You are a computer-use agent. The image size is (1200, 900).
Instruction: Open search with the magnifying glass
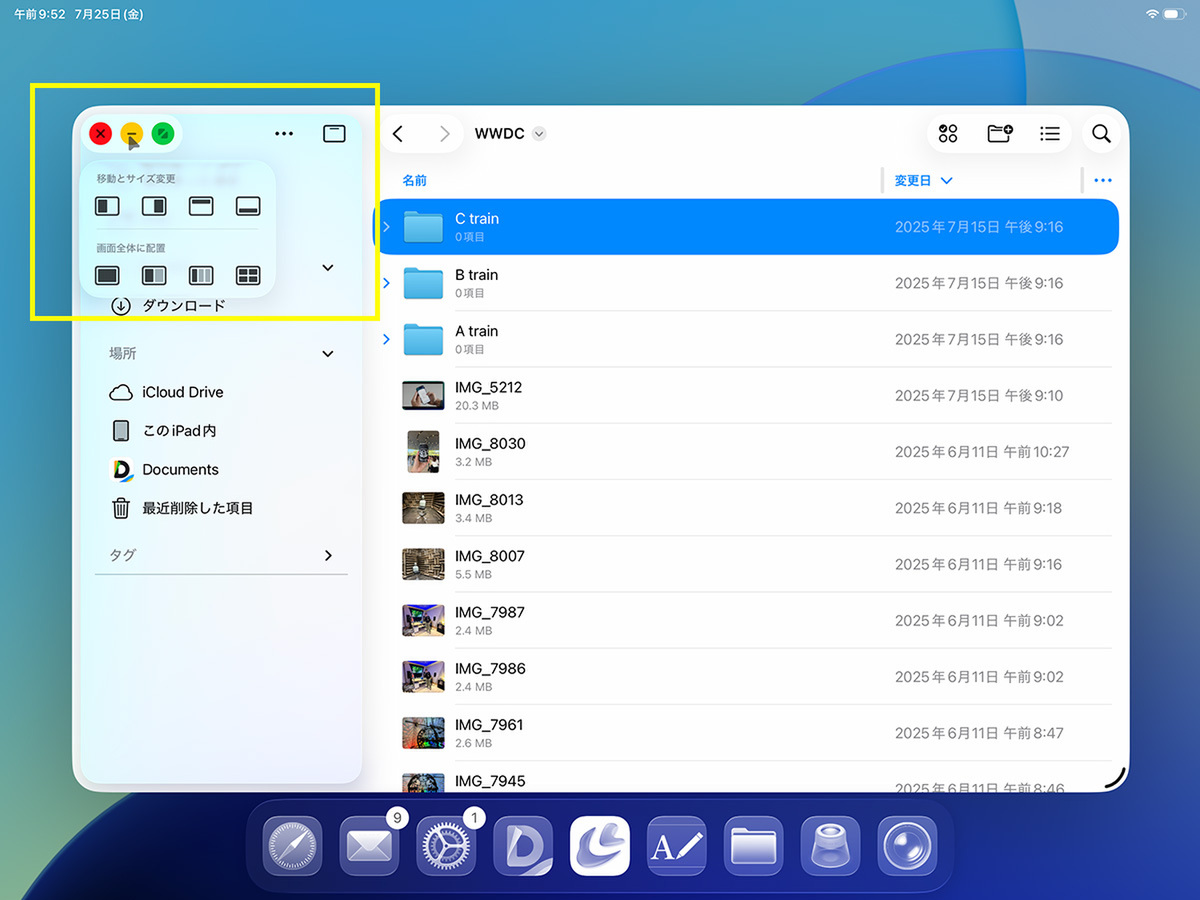pos(1101,134)
